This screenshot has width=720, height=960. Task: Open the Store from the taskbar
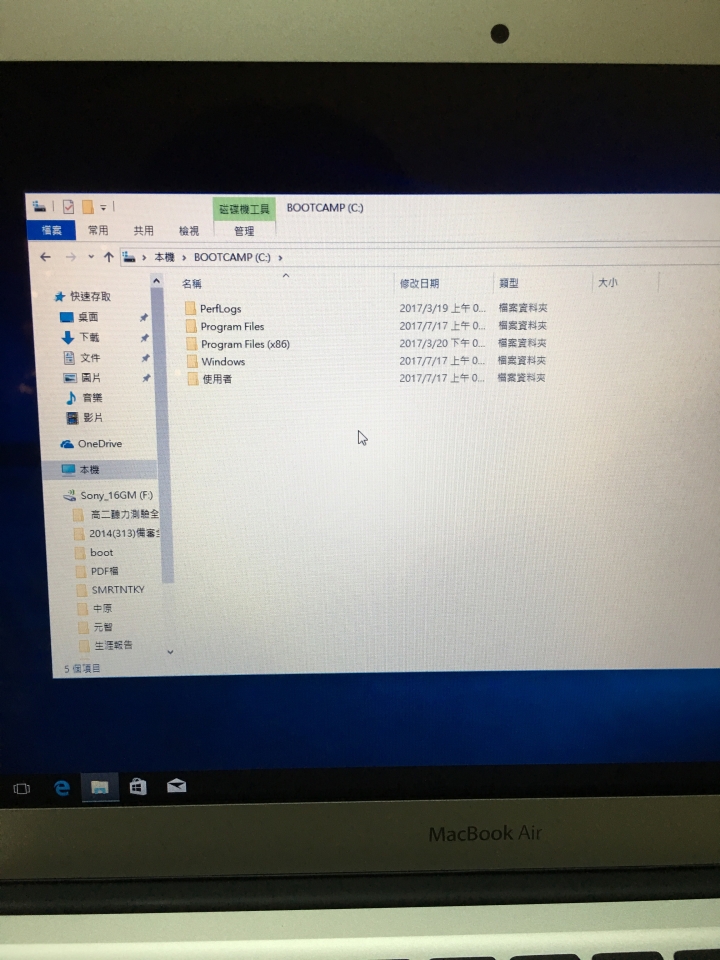tap(138, 786)
